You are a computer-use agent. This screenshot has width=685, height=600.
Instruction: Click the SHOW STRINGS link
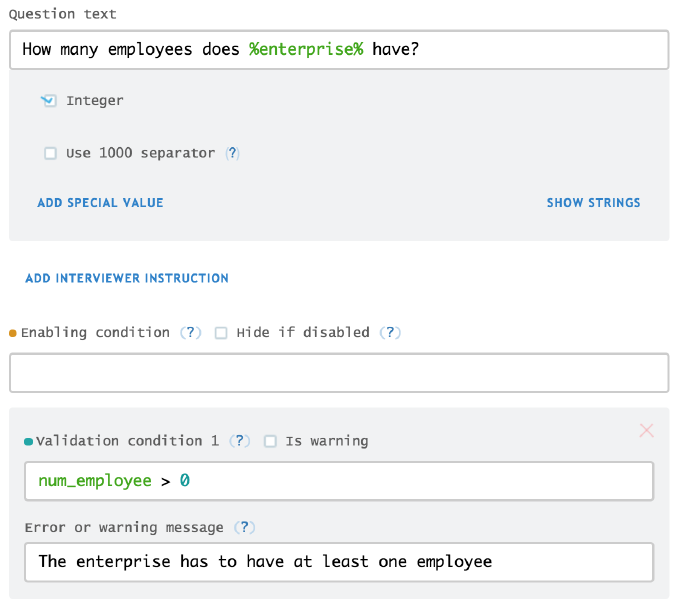[x=593, y=203]
